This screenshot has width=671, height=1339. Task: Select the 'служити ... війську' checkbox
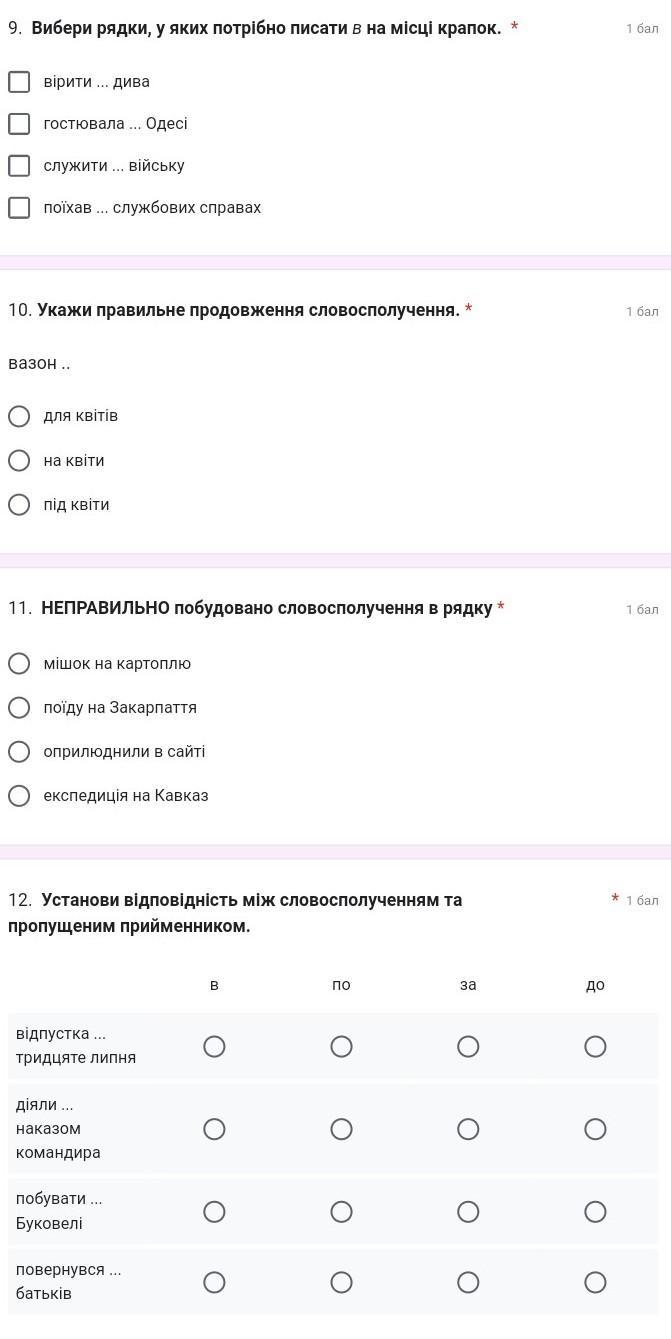19,166
